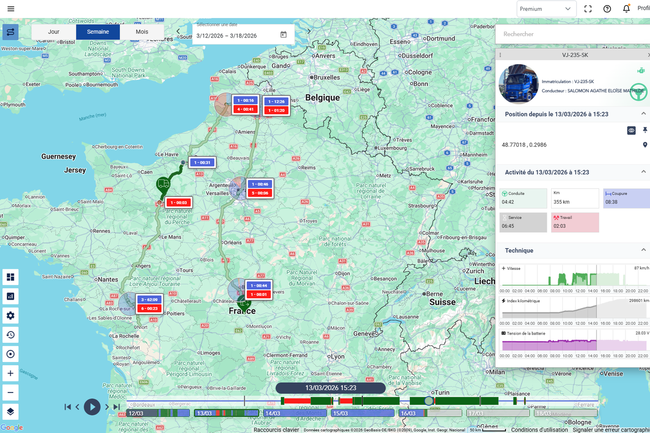Click the '1 - 00:03' red stop label
The height and width of the screenshot is (433, 650).
pyautogui.click(x=179, y=203)
